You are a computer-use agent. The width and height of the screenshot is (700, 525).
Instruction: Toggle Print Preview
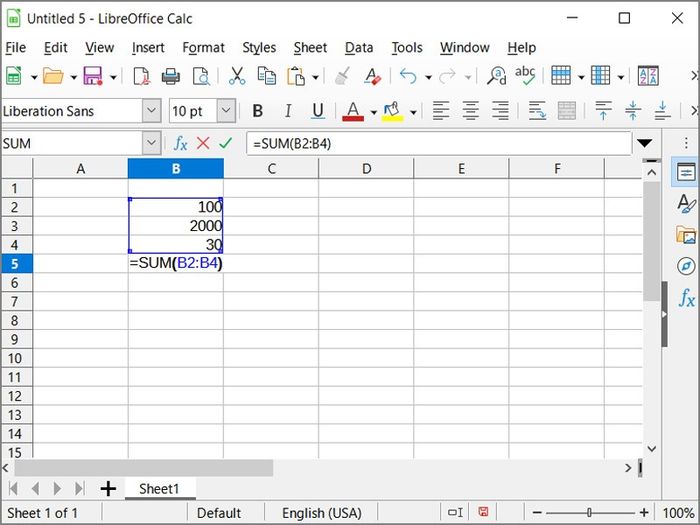[201, 76]
